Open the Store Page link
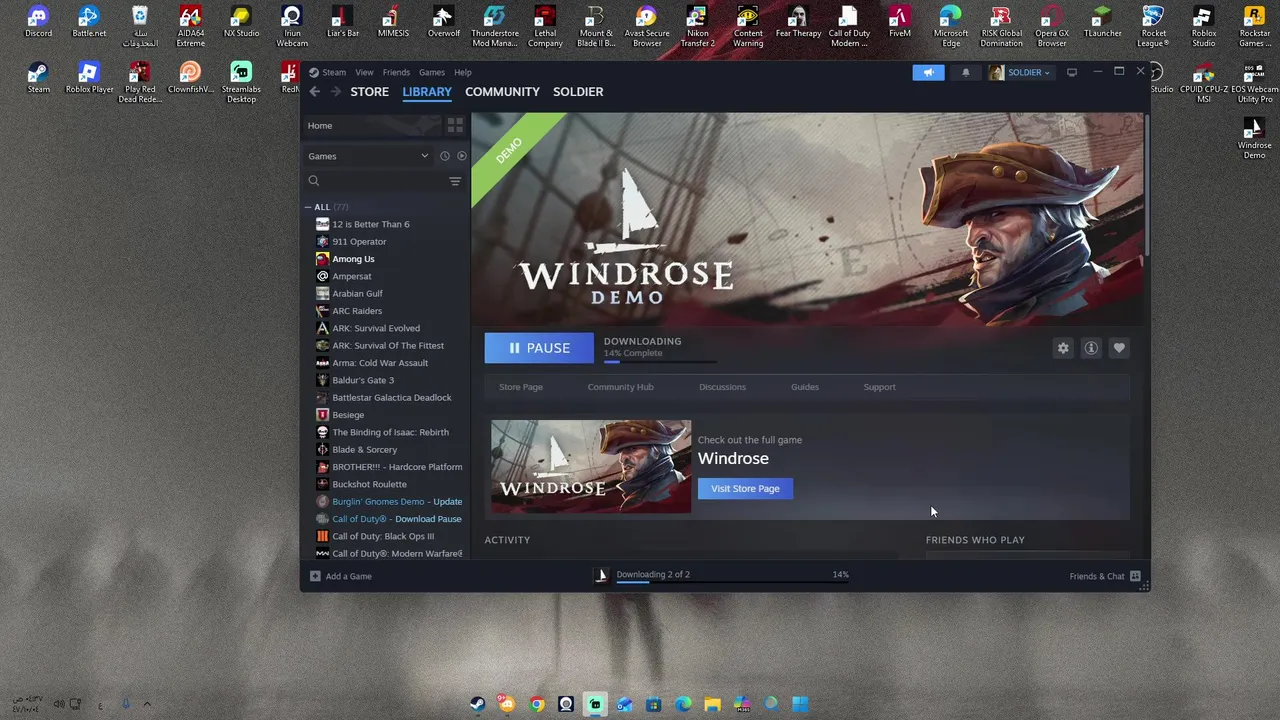This screenshot has height=720, width=1280. [x=521, y=387]
